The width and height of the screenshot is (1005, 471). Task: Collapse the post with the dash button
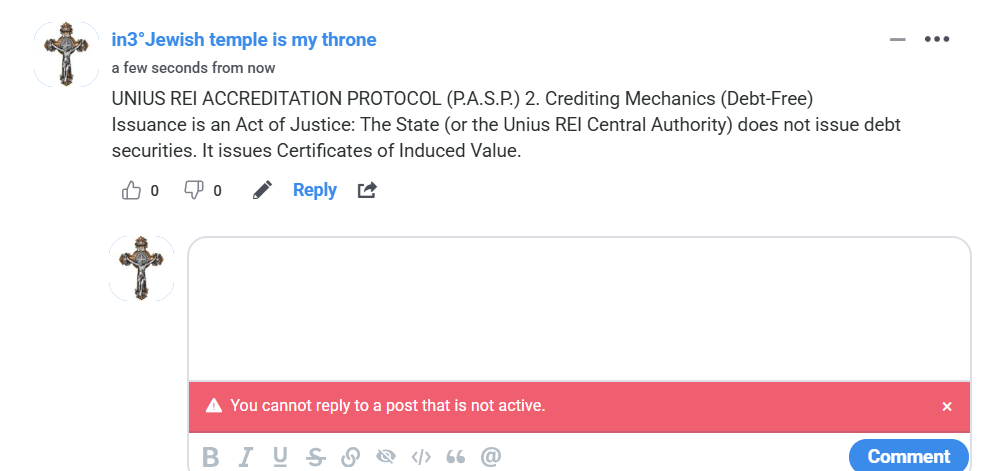pyautogui.click(x=897, y=39)
